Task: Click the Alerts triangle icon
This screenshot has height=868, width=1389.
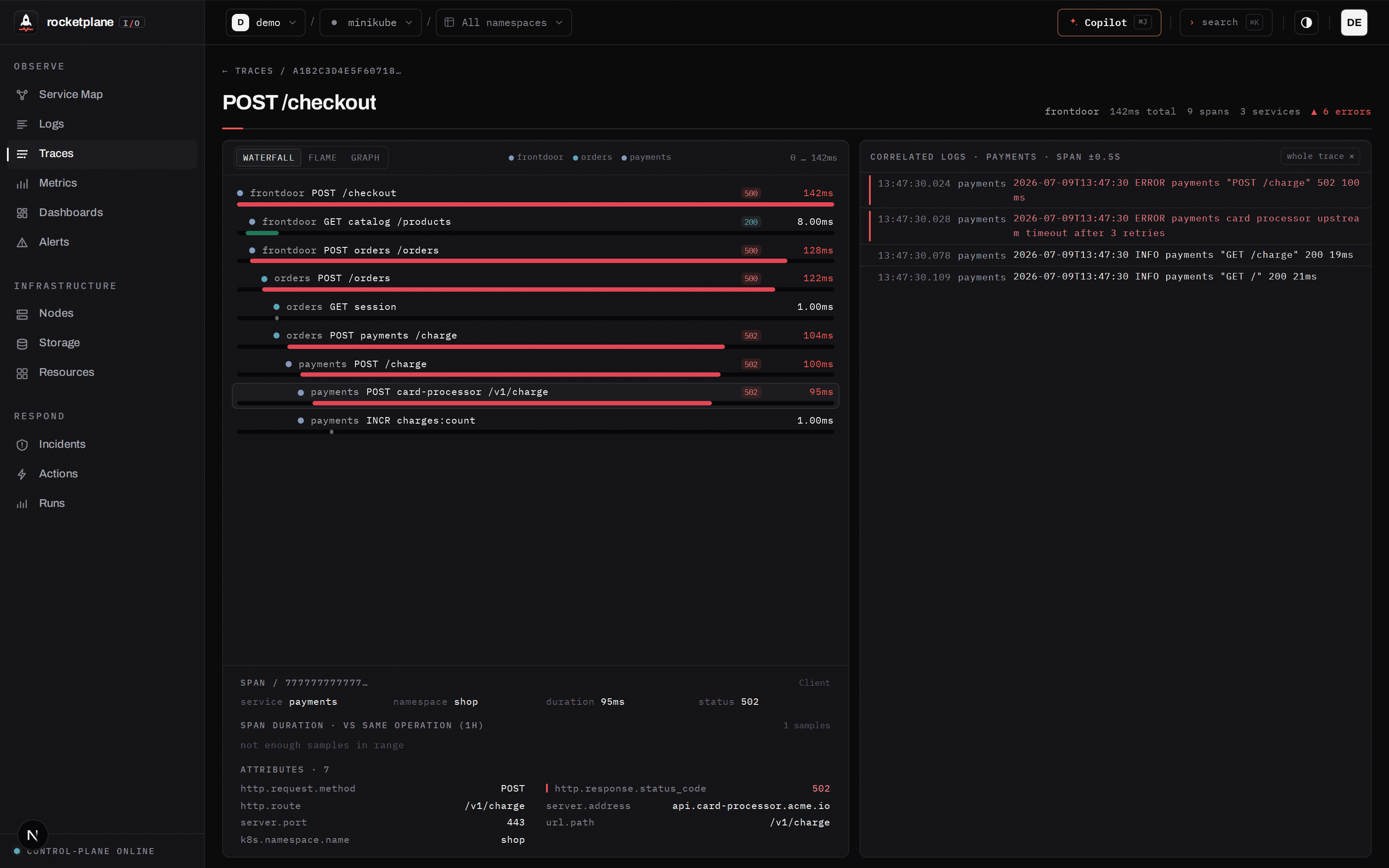Action: (x=23, y=243)
